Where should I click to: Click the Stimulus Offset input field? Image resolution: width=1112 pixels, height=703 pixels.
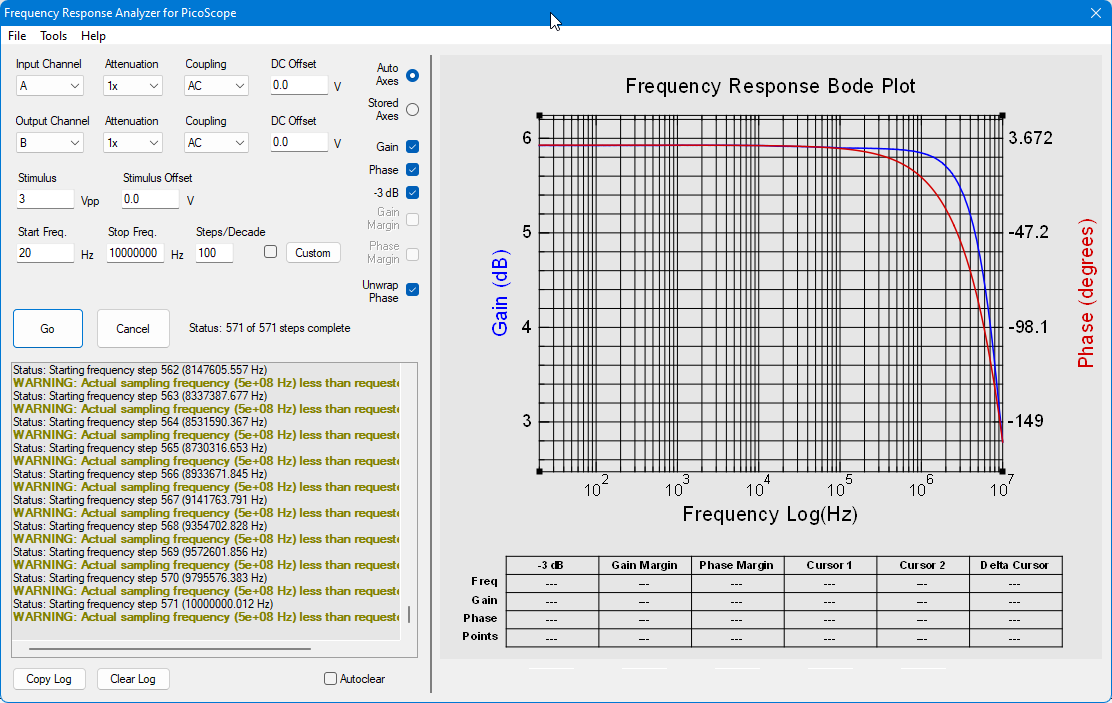150,199
